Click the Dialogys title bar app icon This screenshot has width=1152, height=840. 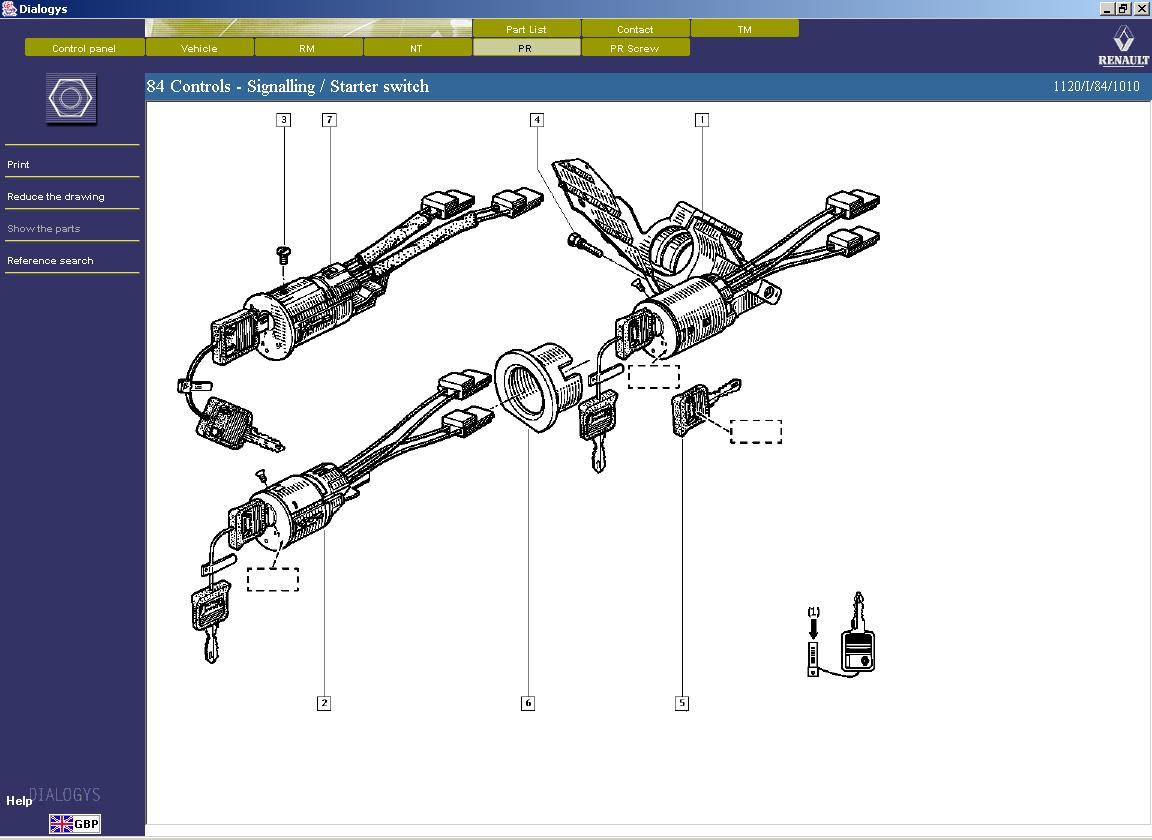coord(9,9)
